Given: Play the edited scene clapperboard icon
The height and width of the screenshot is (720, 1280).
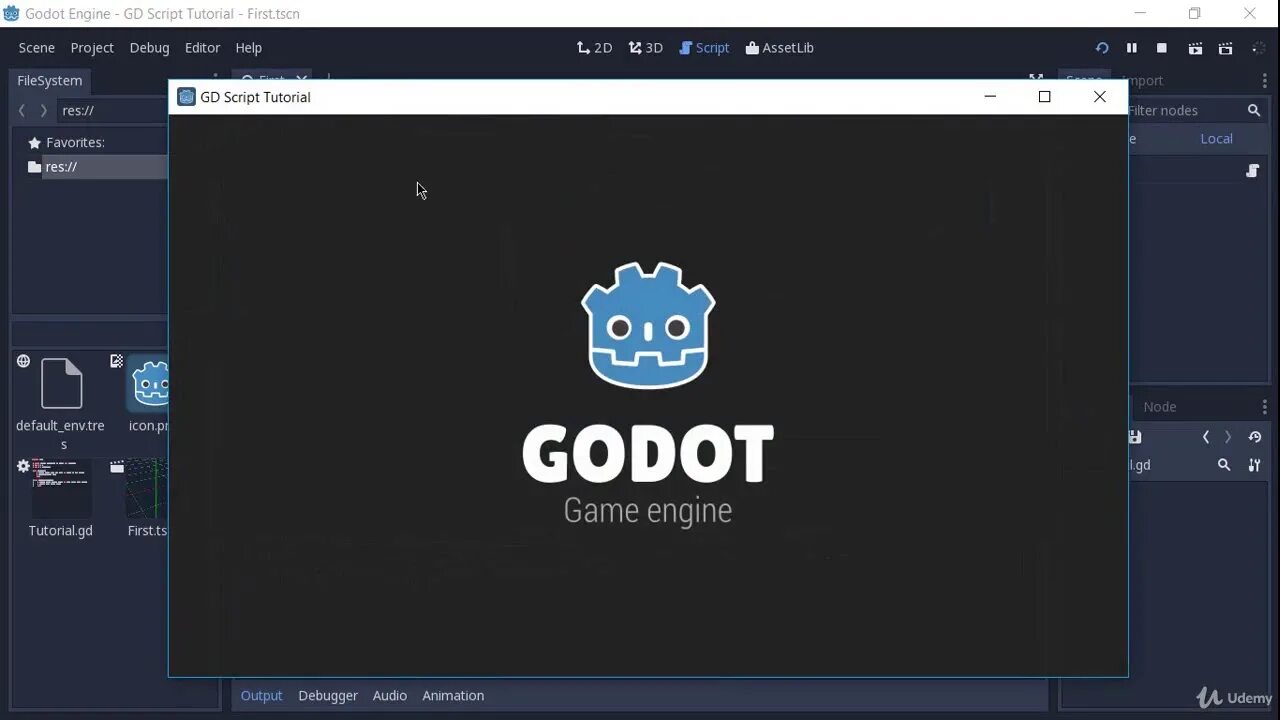Looking at the screenshot, I should pyautogui.click(x=1195, y=48).
